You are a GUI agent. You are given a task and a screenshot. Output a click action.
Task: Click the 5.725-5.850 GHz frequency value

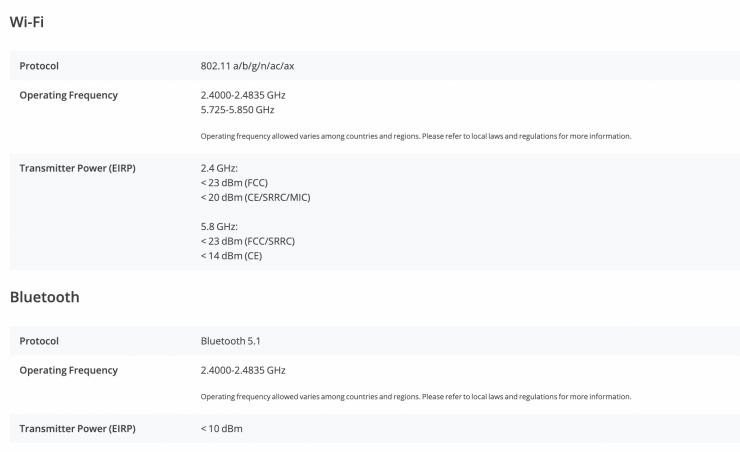tap(237, 109)
